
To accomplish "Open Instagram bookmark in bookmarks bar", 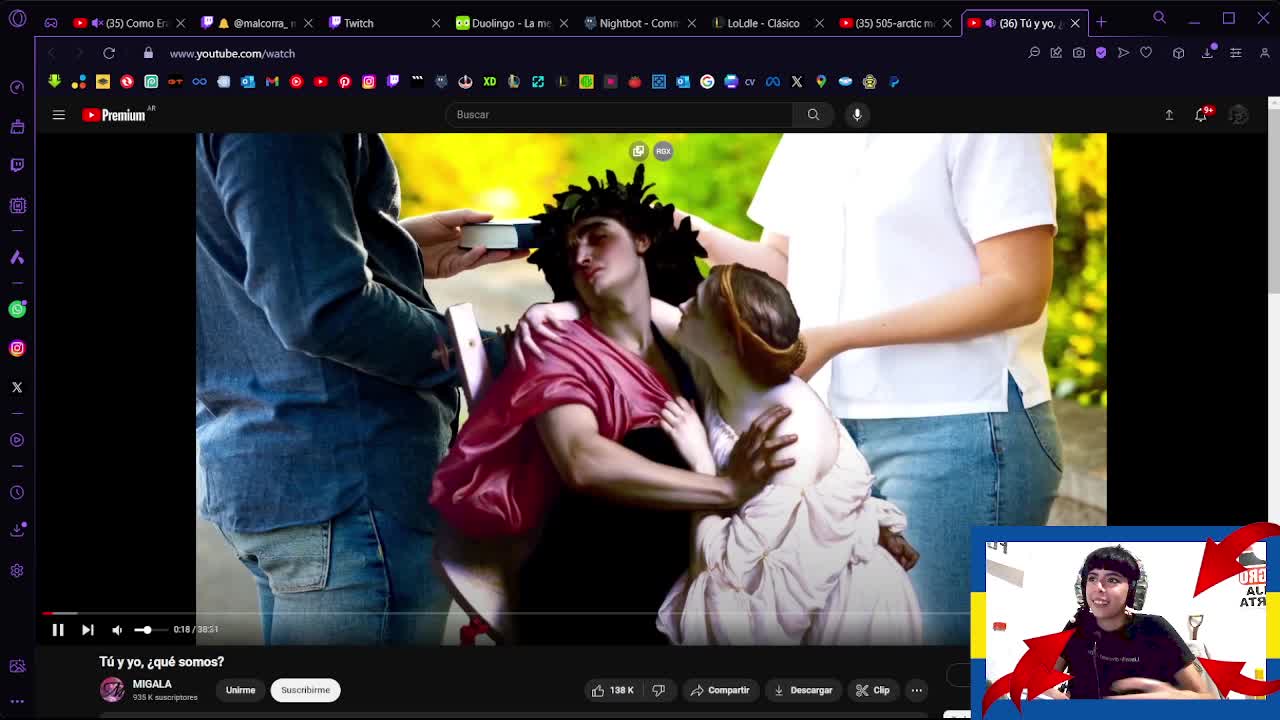I will 369,82.
